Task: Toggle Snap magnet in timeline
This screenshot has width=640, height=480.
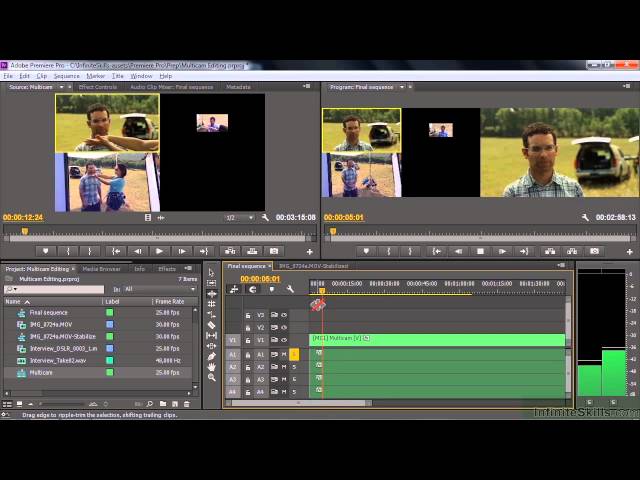Action: [253, 289]
